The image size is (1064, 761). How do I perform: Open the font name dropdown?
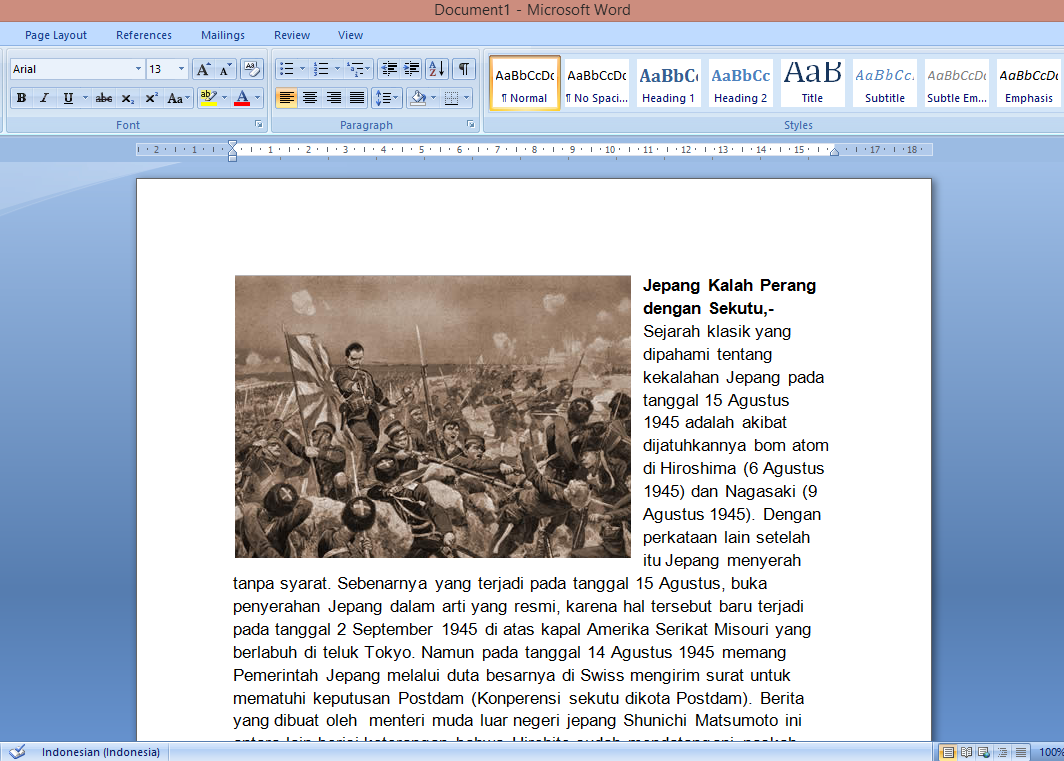click(138, 69)
